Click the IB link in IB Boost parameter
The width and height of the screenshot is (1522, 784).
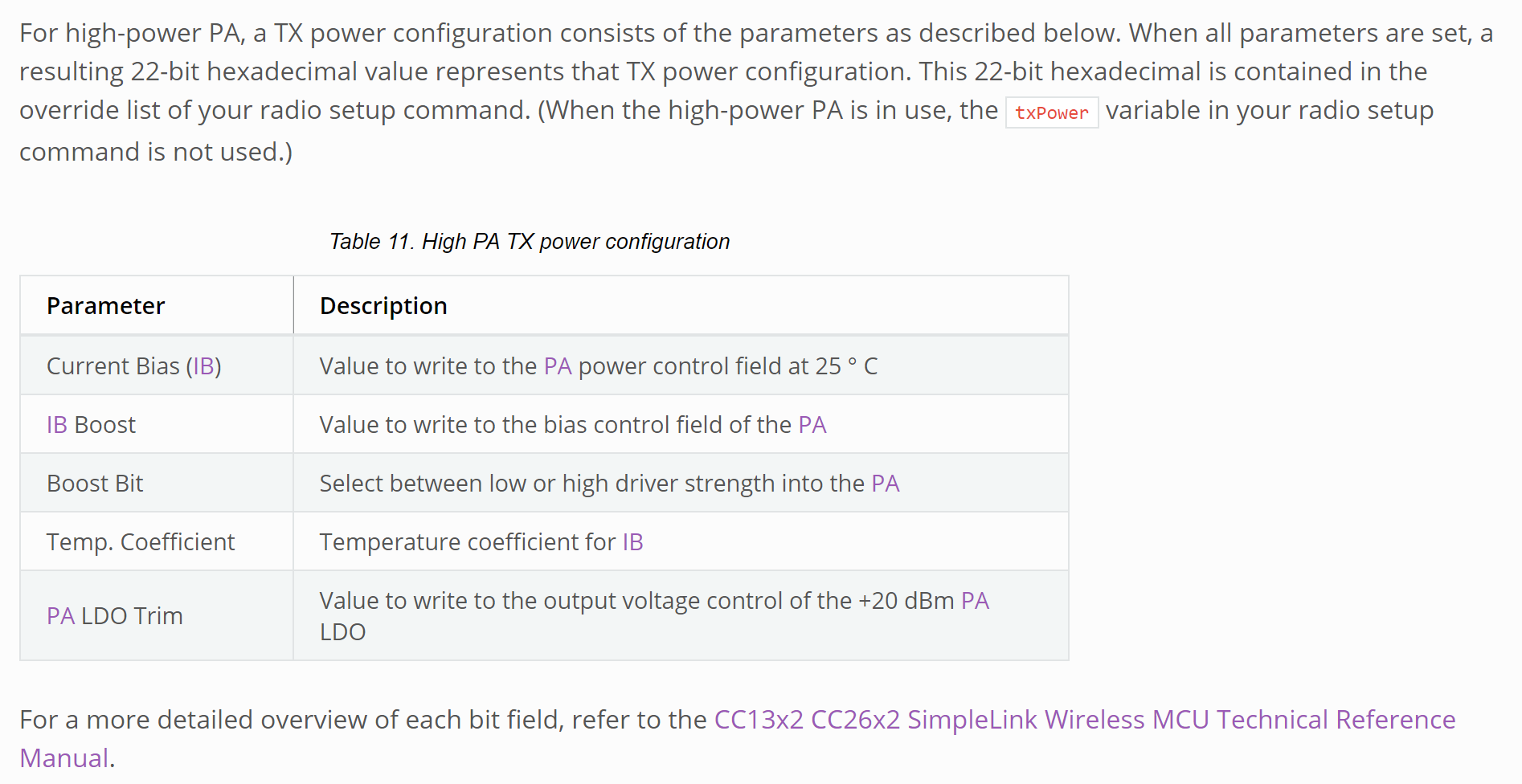coord(56,425)
